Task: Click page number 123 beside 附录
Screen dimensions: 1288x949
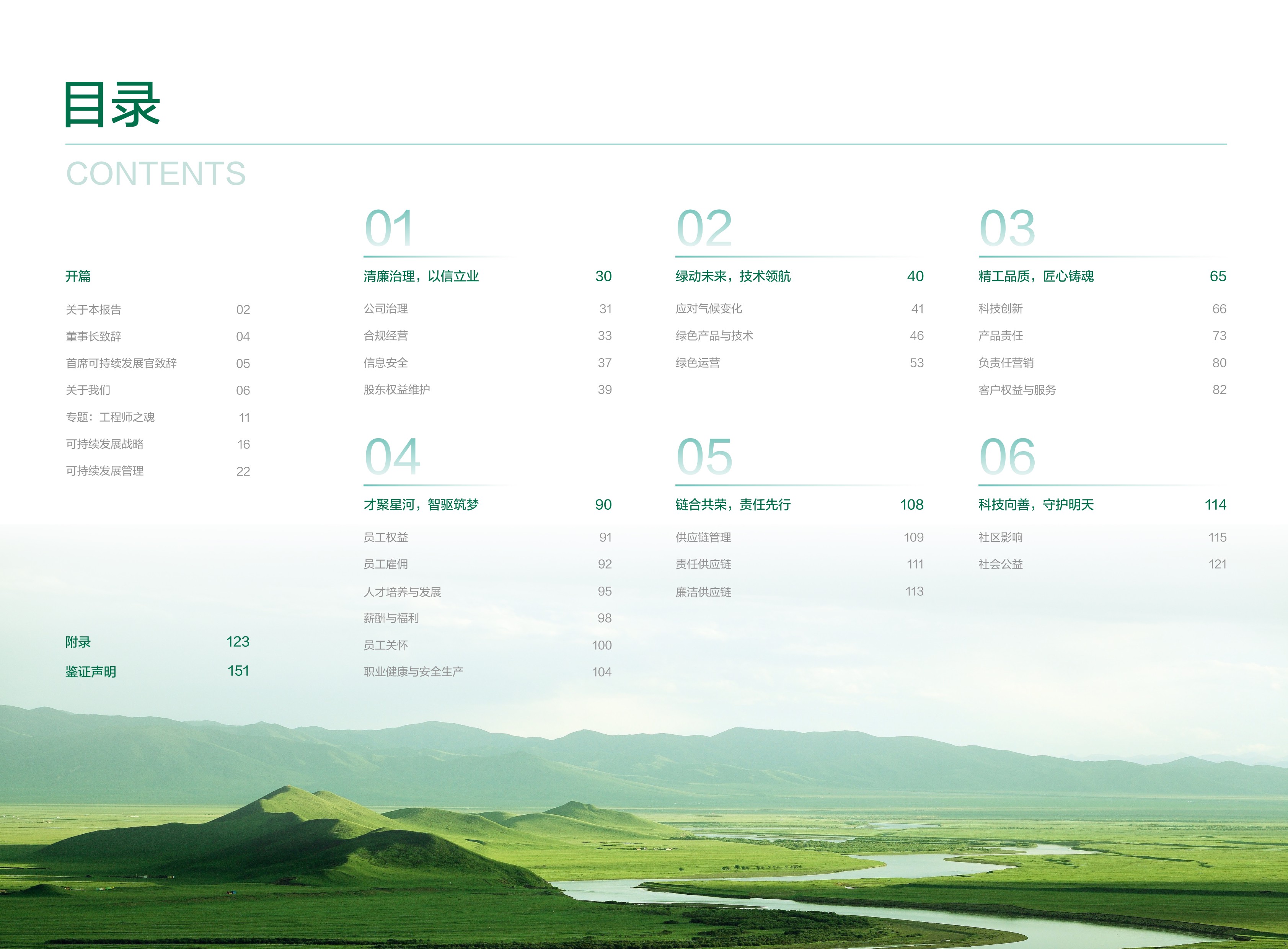Action: point(238,642)
